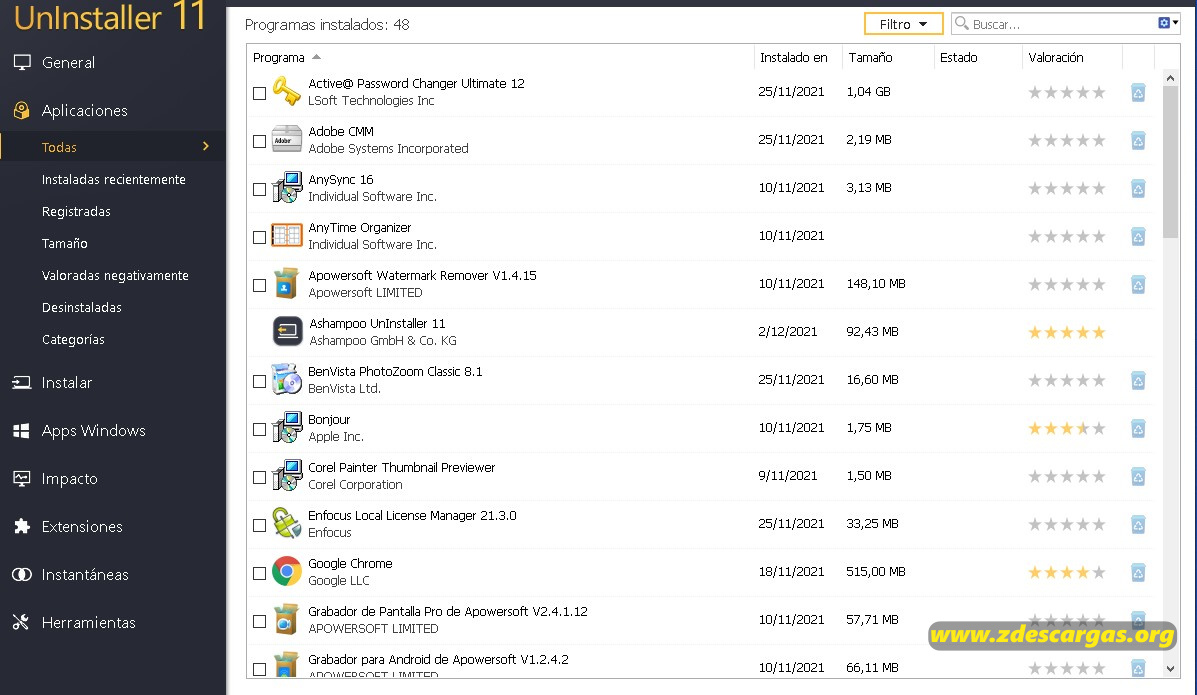The width and height of the screenshot is (1197, 695).
Task: Click the Herramientas wrench icon
Action: coord(21,622)
